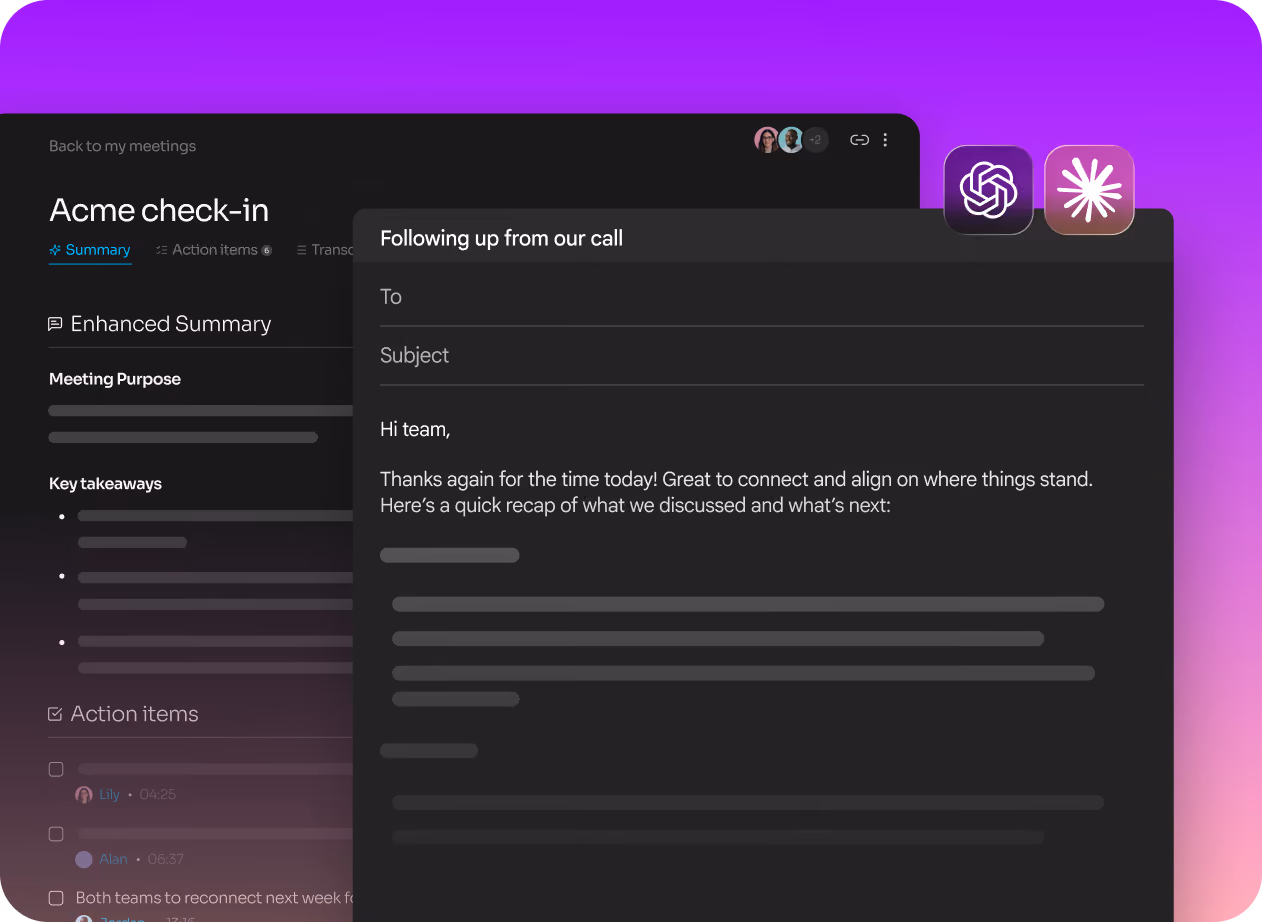
Task: Show the +2 additional participants badge
Action: coord(815,140)
